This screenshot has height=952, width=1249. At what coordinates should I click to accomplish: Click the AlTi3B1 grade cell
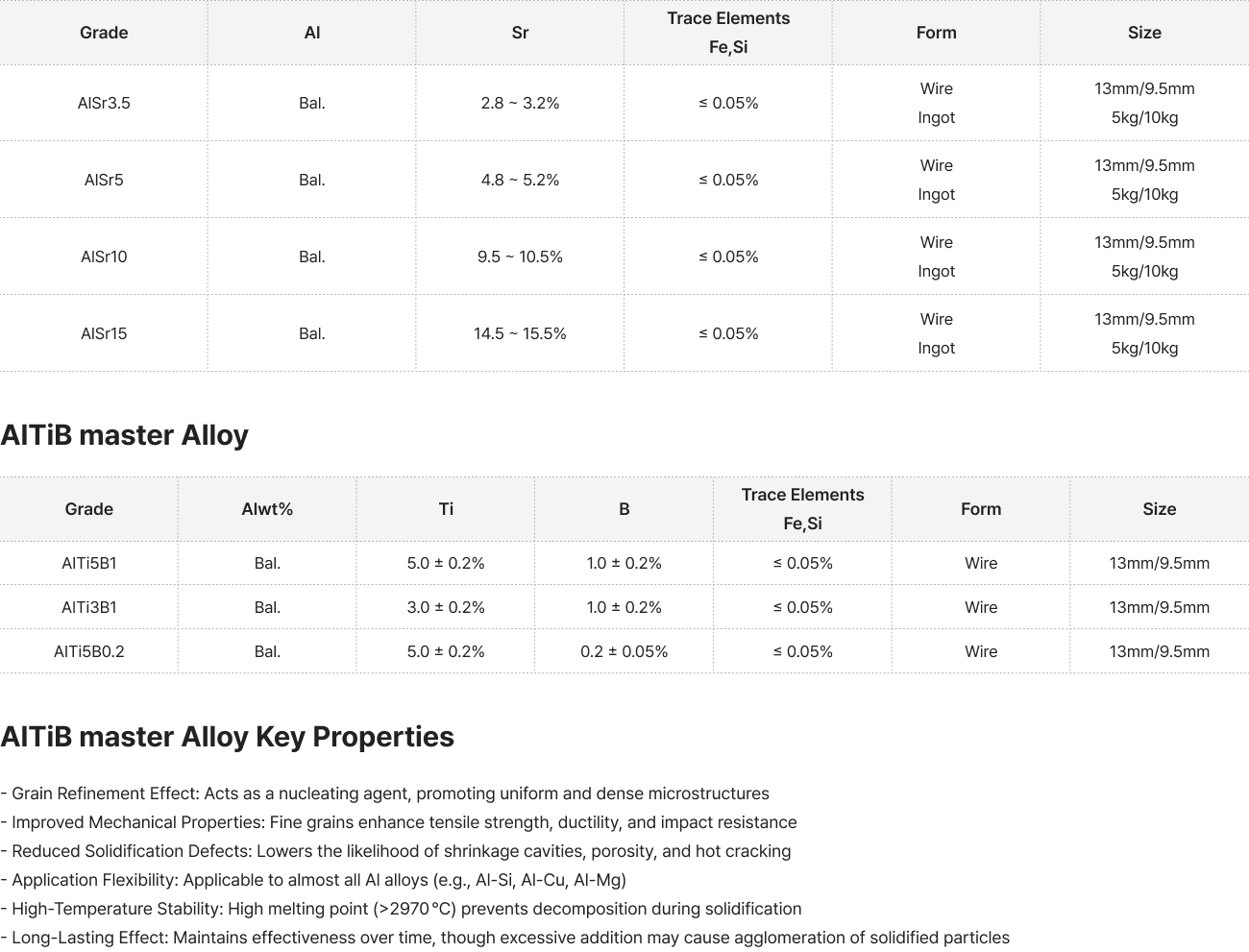89,607
